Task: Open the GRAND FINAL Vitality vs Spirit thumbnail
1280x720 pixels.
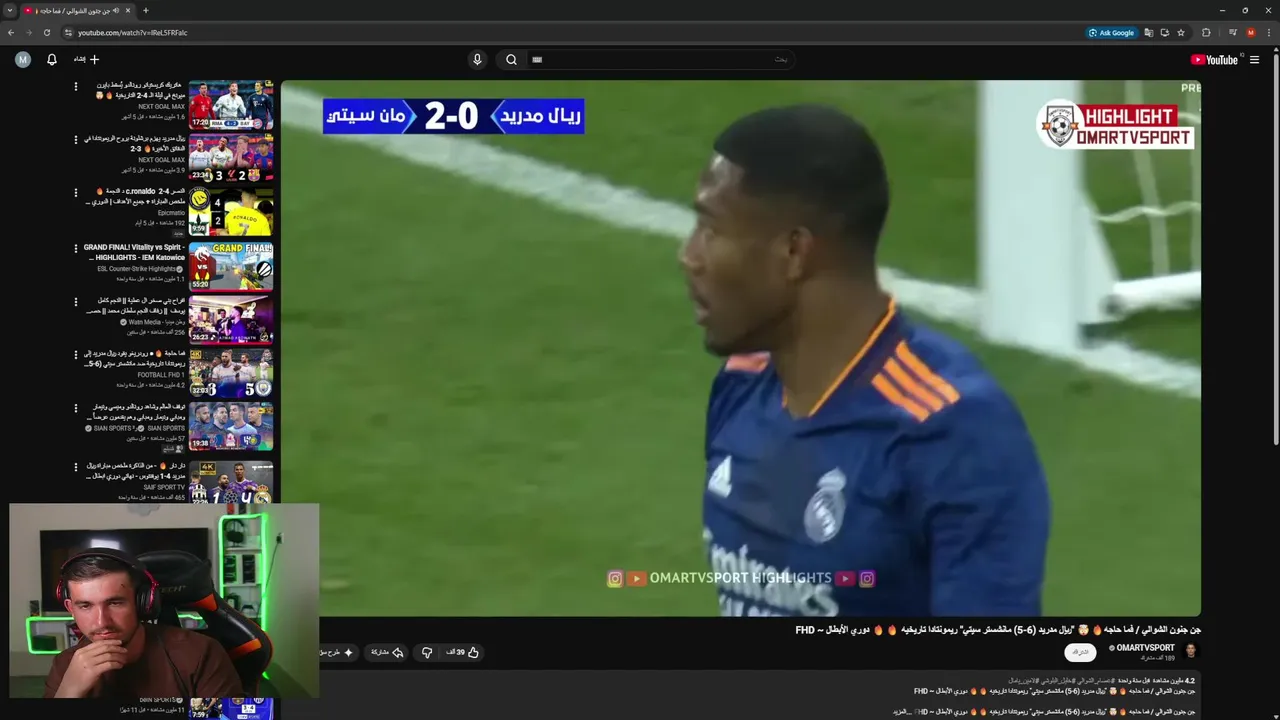Action: pos(231,265)
